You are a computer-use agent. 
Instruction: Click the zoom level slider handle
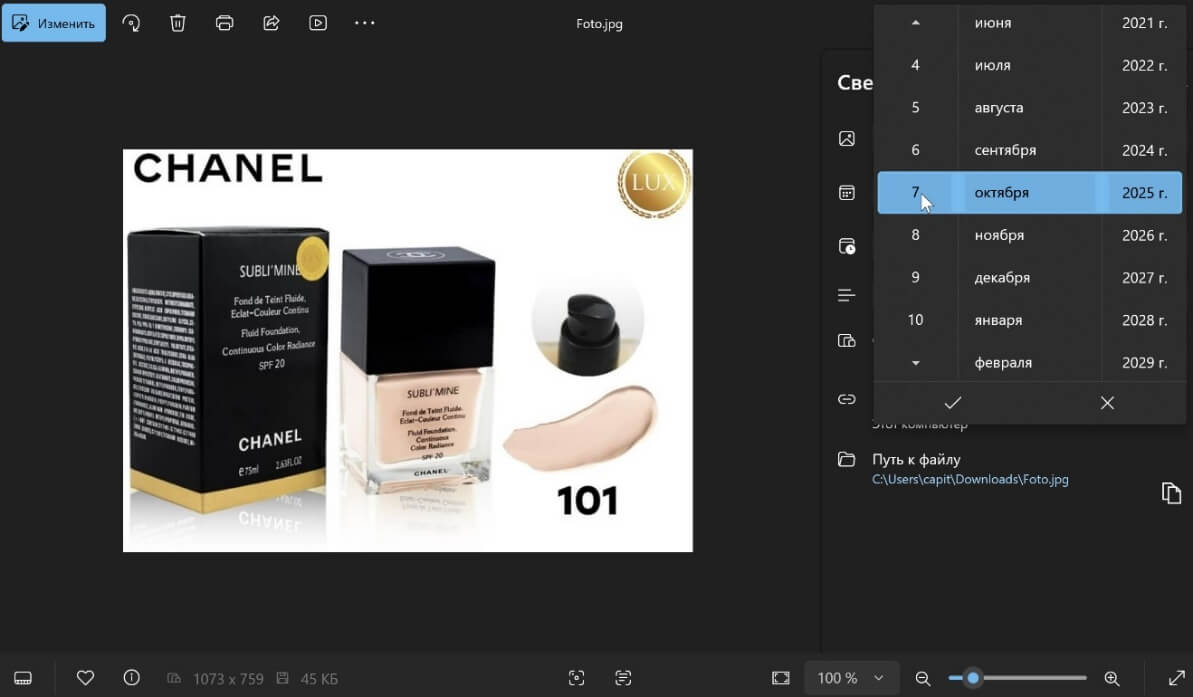[972, 678]
